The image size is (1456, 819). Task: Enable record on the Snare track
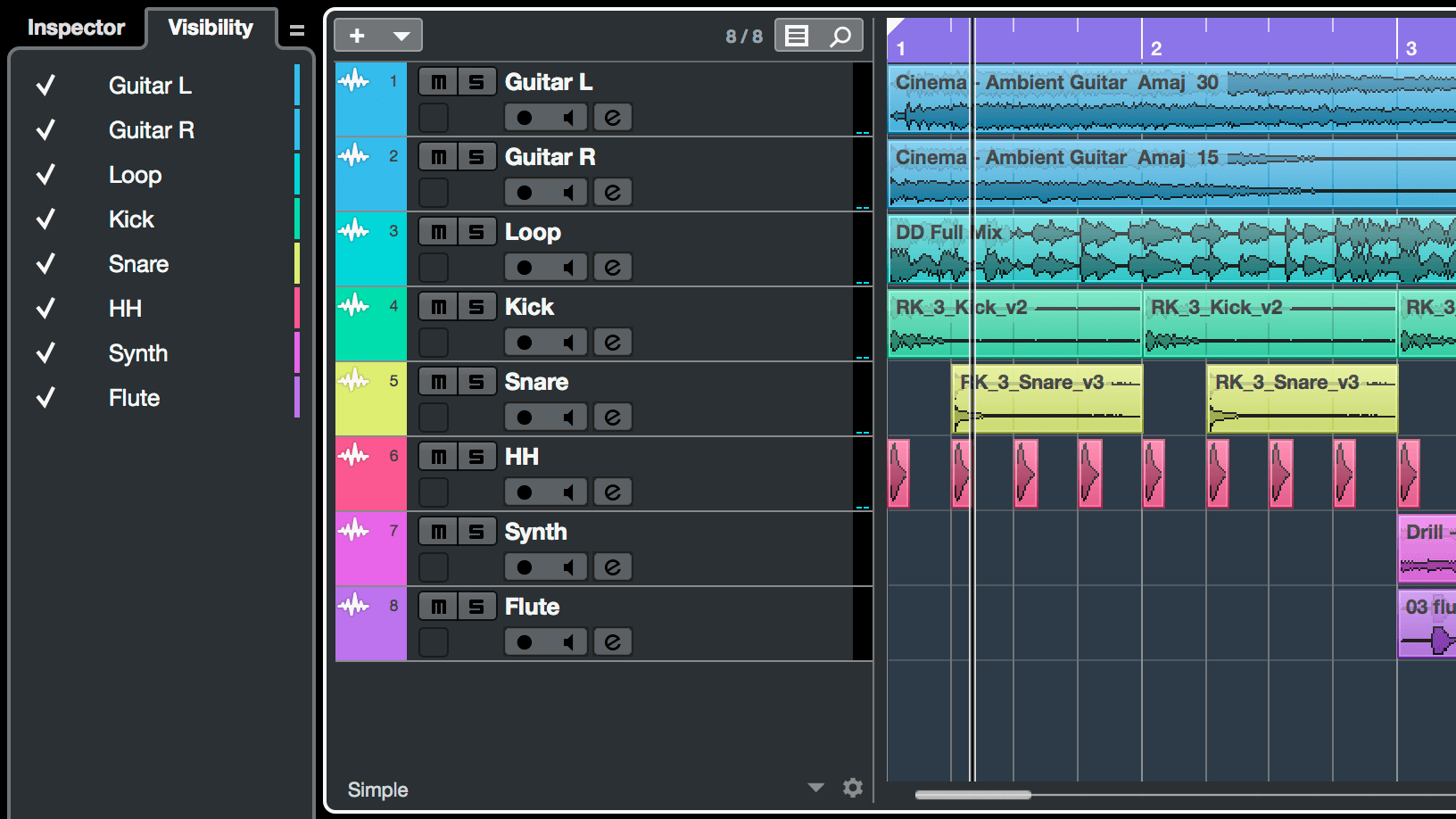tap(525, 417)
